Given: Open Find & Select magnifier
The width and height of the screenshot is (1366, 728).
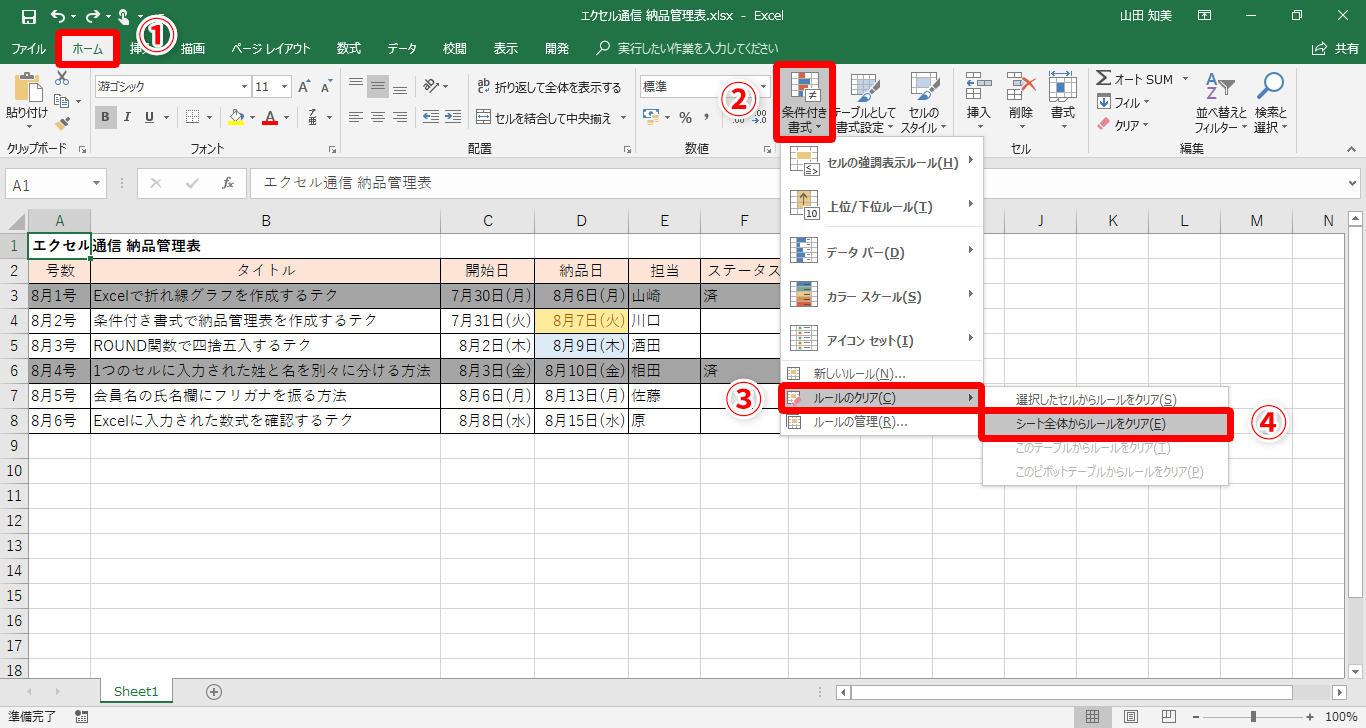Looking at the screenshot, I should [x=1270, y=102].
